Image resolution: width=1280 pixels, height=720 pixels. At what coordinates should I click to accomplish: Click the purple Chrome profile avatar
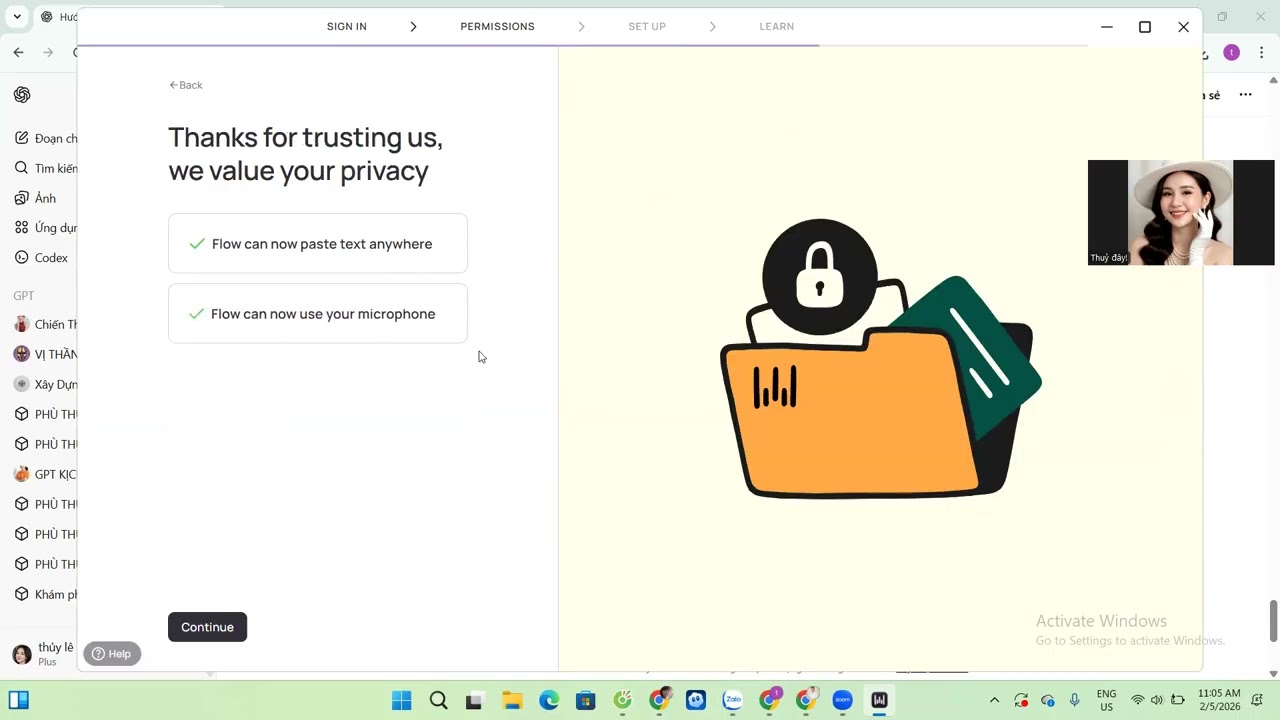pyautogui.click(x=1231, y=52)
